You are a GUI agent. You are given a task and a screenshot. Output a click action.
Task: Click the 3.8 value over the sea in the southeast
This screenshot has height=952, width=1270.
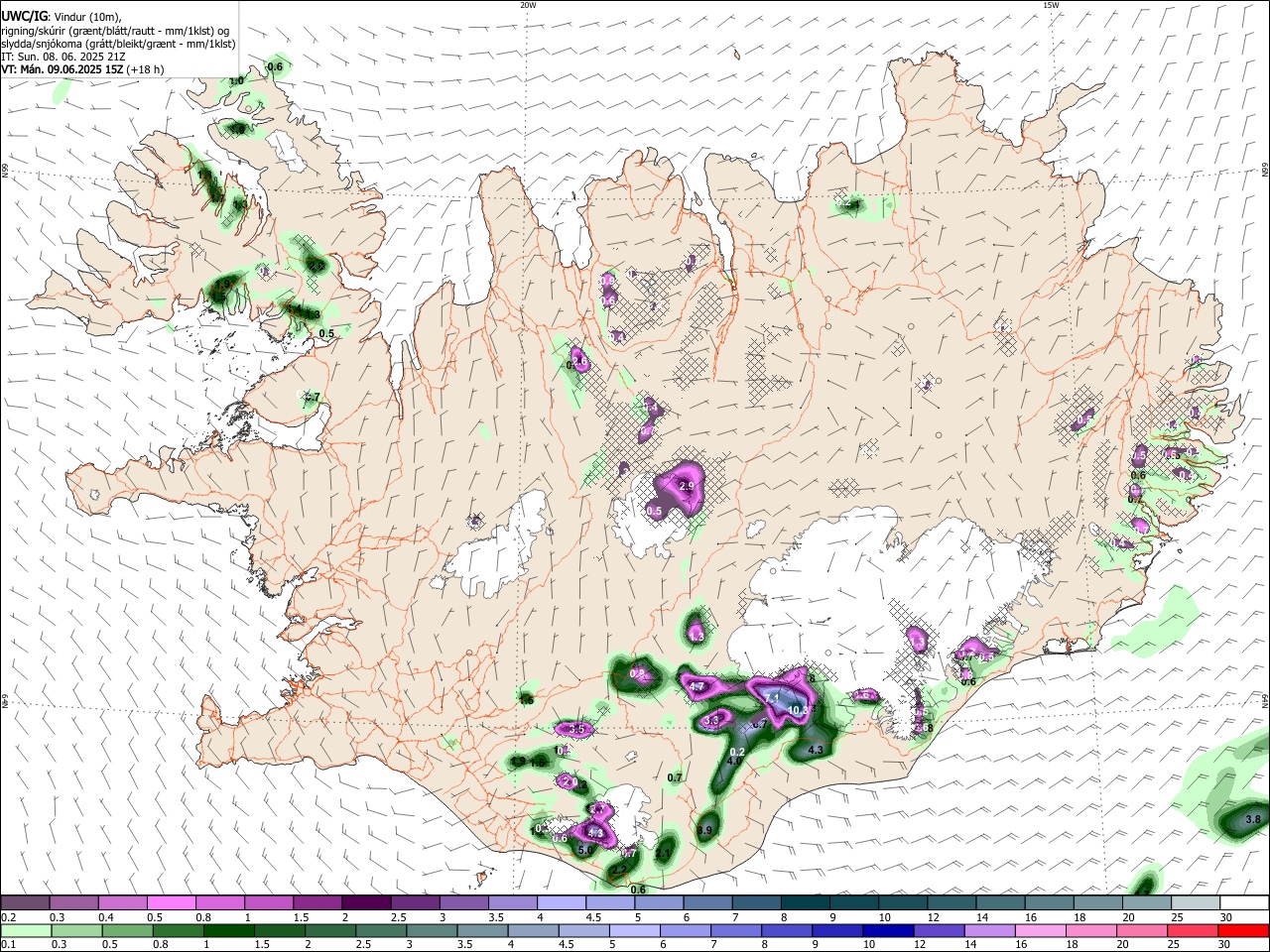(x=1253, y=819)
